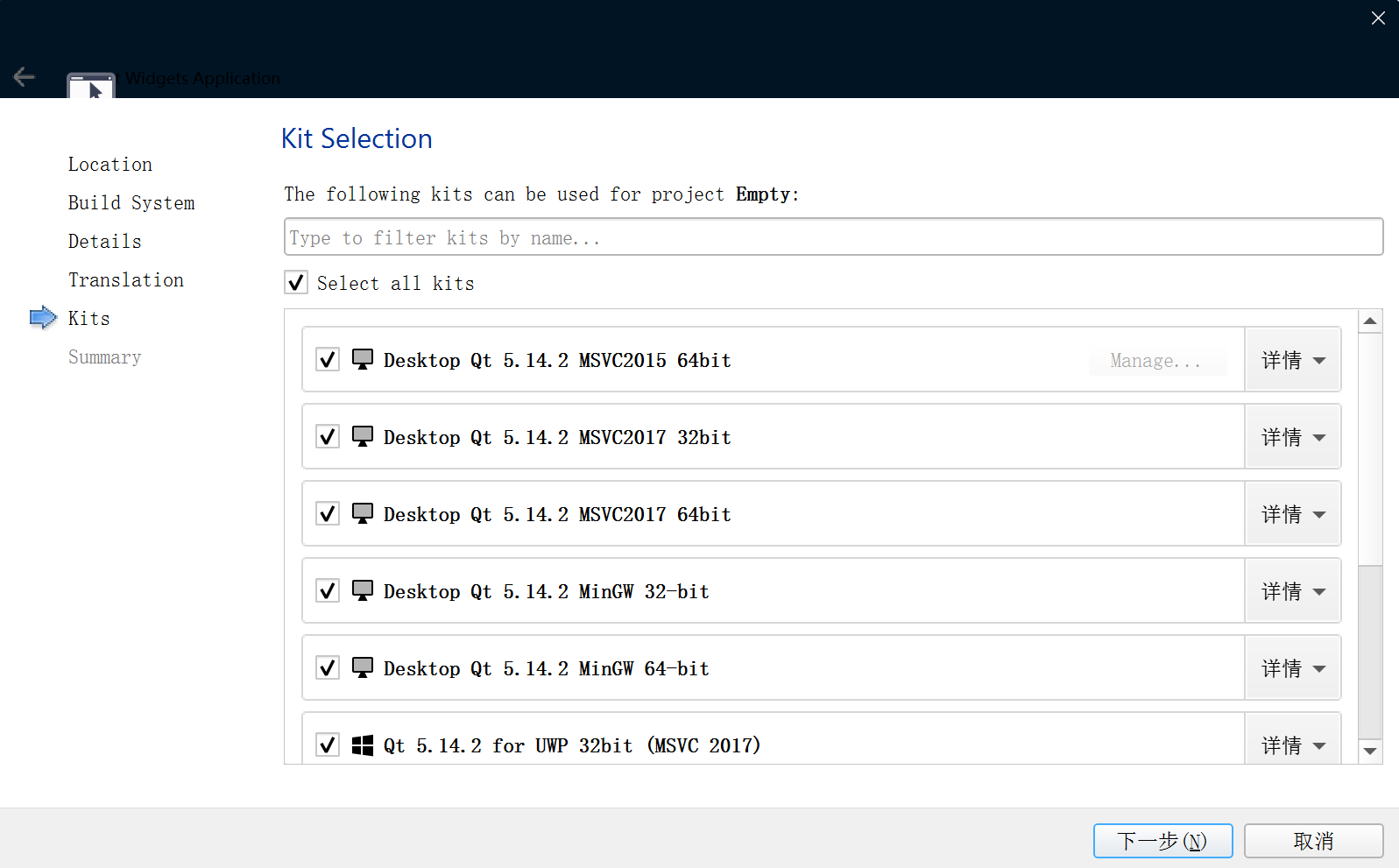Viewport: 1399px width, 868px height.
Task: Click the 取消 cancel button
Action: click(1313, 841)
